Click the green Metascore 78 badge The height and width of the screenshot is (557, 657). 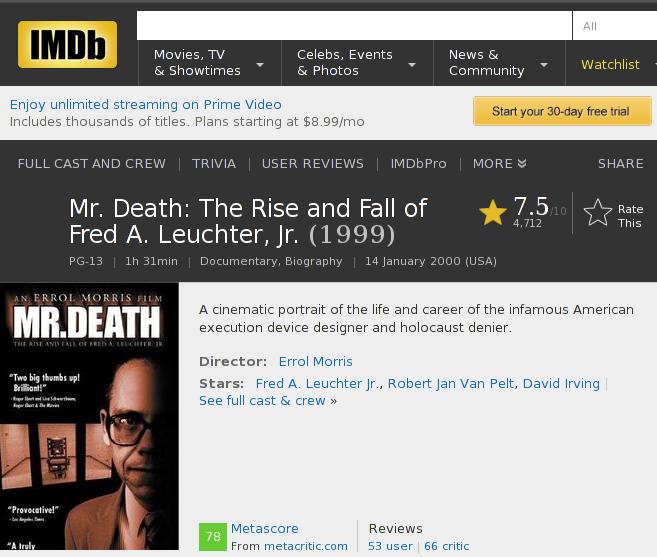213,536
